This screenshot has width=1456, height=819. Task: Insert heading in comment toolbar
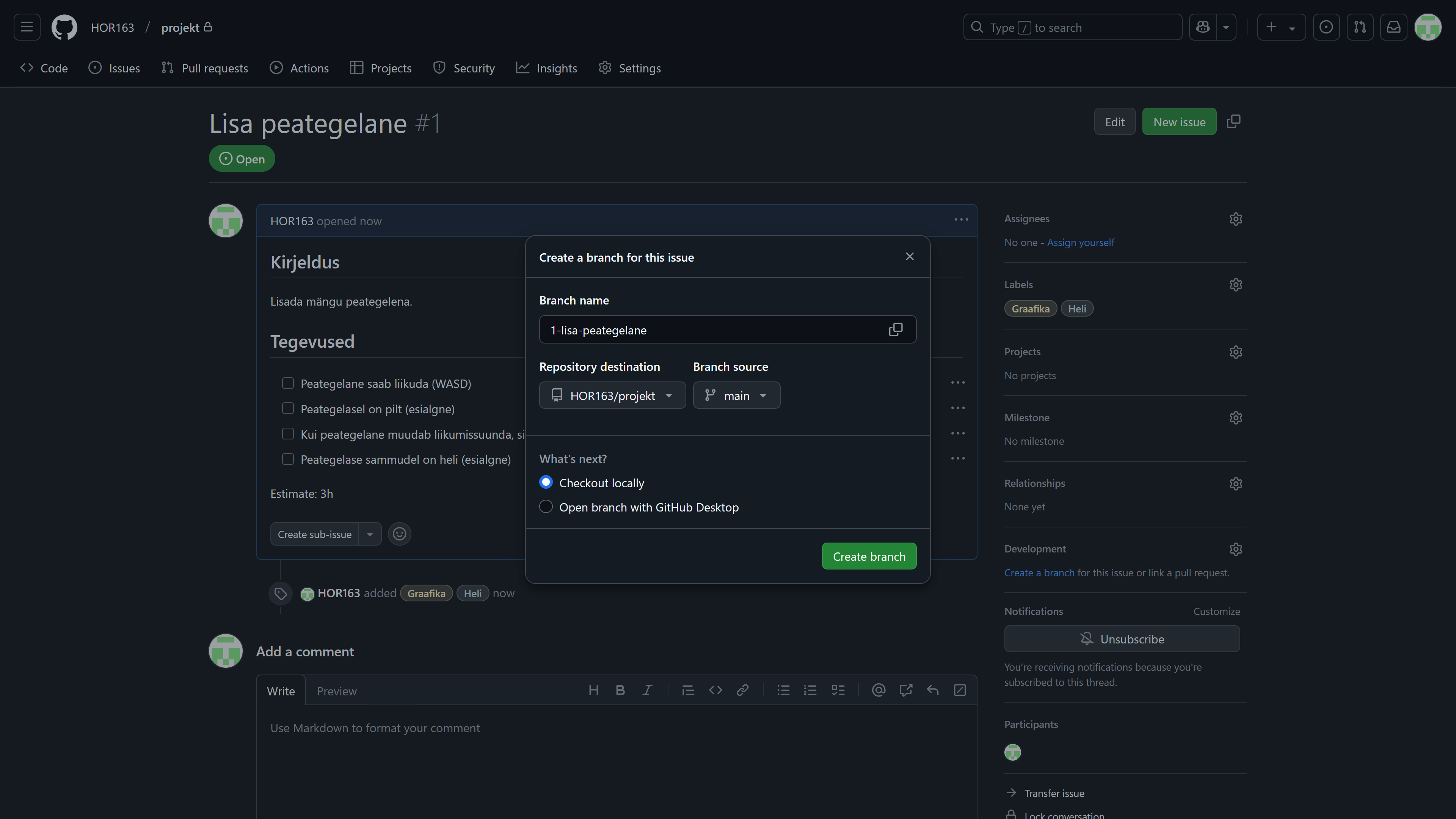click(x=593, y=690)
